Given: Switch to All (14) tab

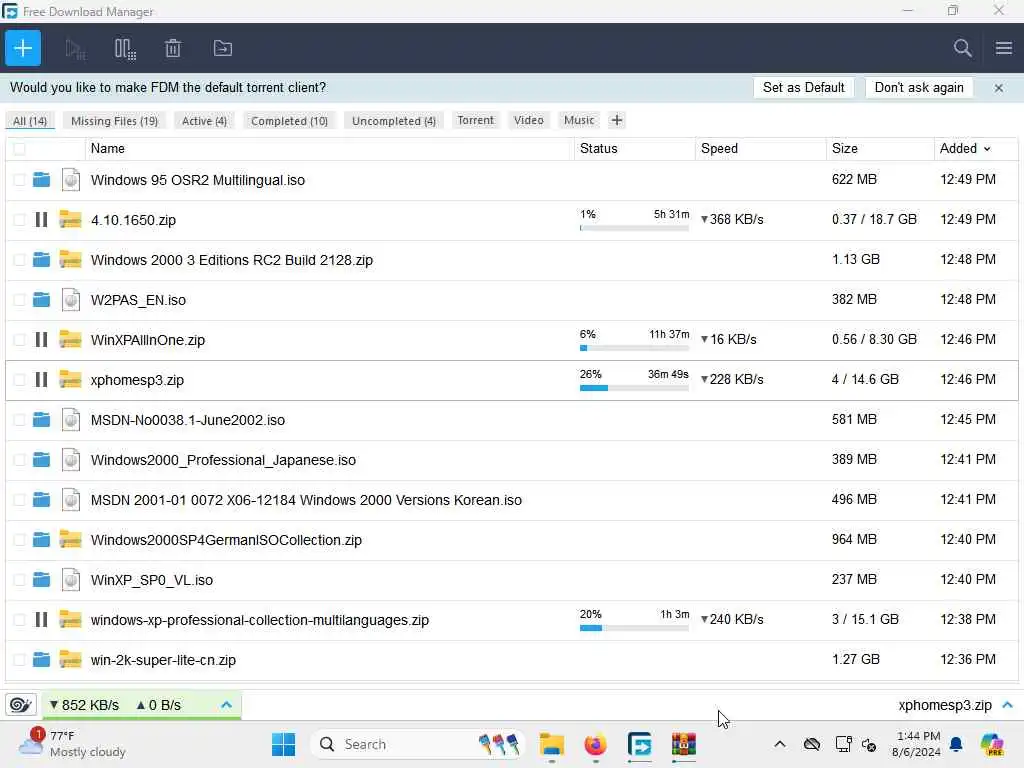Looking at the screenshot, I should click(30, 121).
